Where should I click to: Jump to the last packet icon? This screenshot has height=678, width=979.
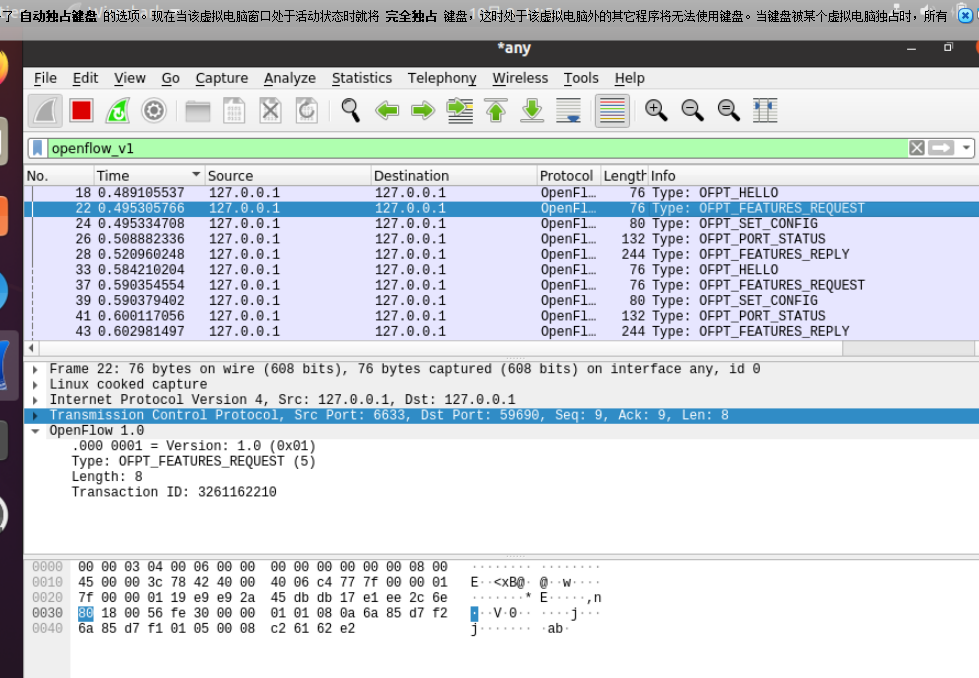coord(532,111)
